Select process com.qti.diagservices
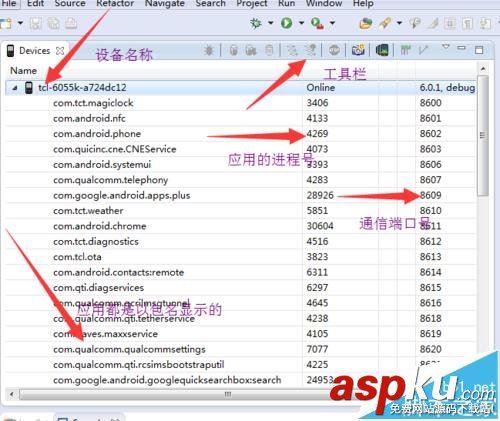The width and height of the screenshot is (500, 421). pos(99,287)
